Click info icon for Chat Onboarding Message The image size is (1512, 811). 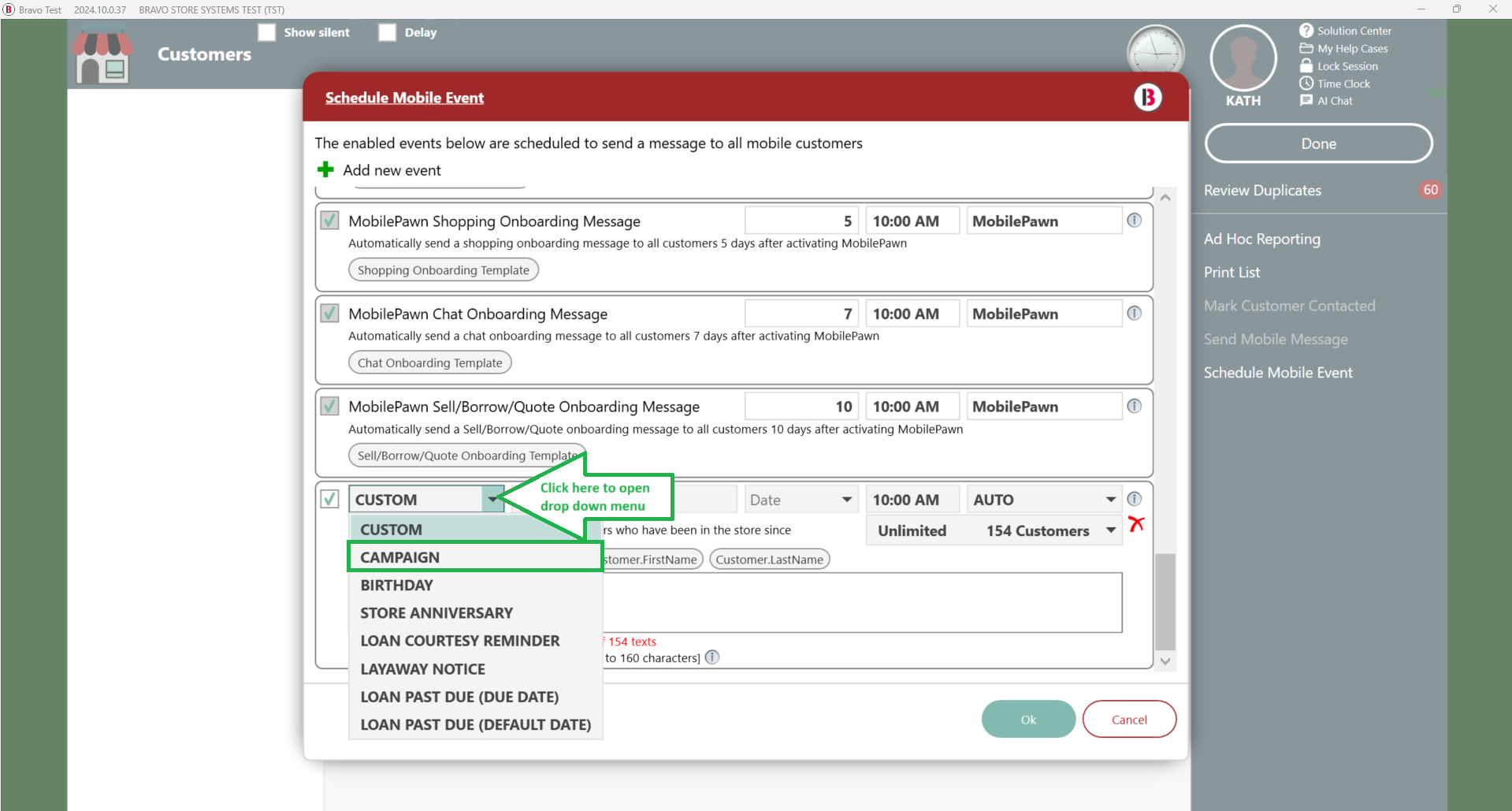[x=1134, y=313]
